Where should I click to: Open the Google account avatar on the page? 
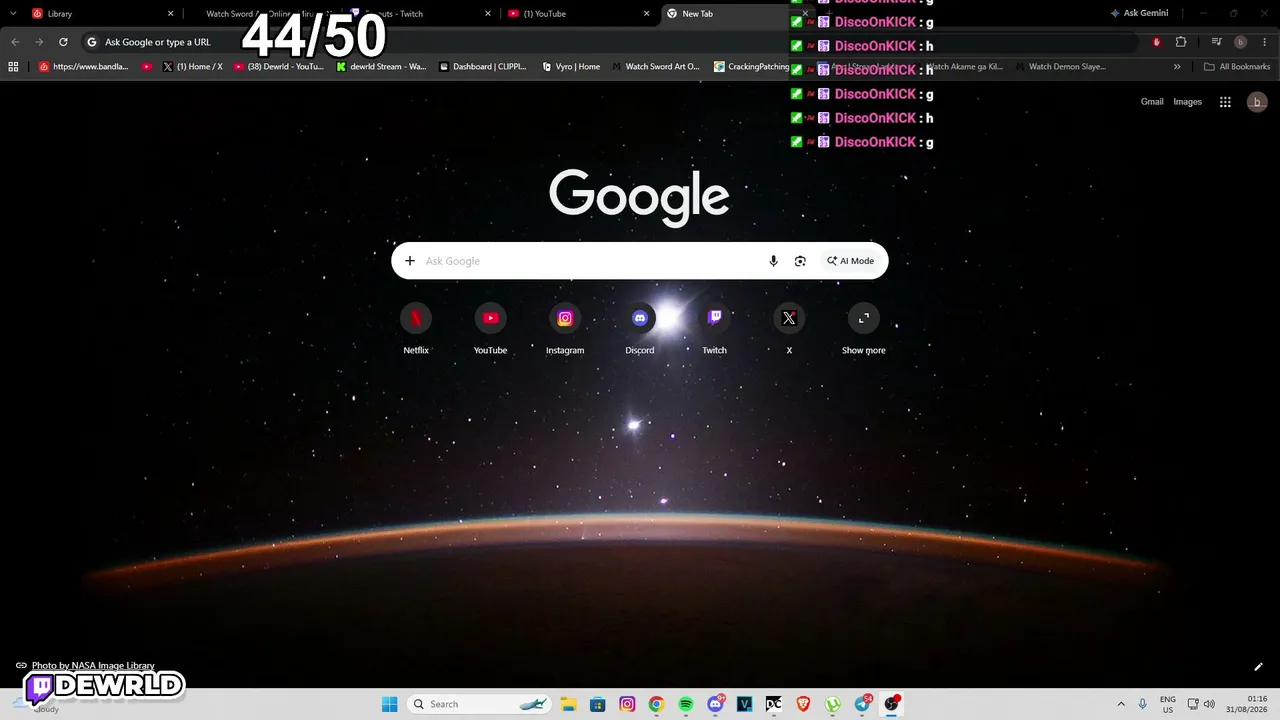(1257, 102)
